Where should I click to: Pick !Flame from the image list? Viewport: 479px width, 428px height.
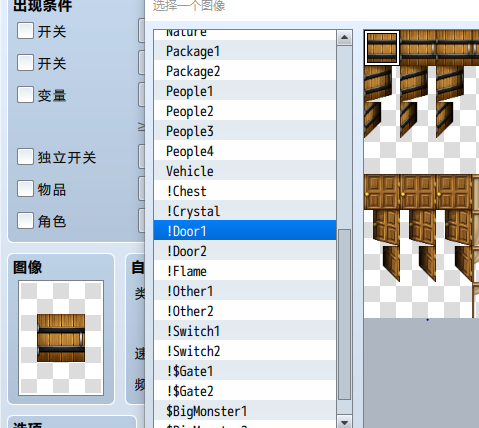245,270
